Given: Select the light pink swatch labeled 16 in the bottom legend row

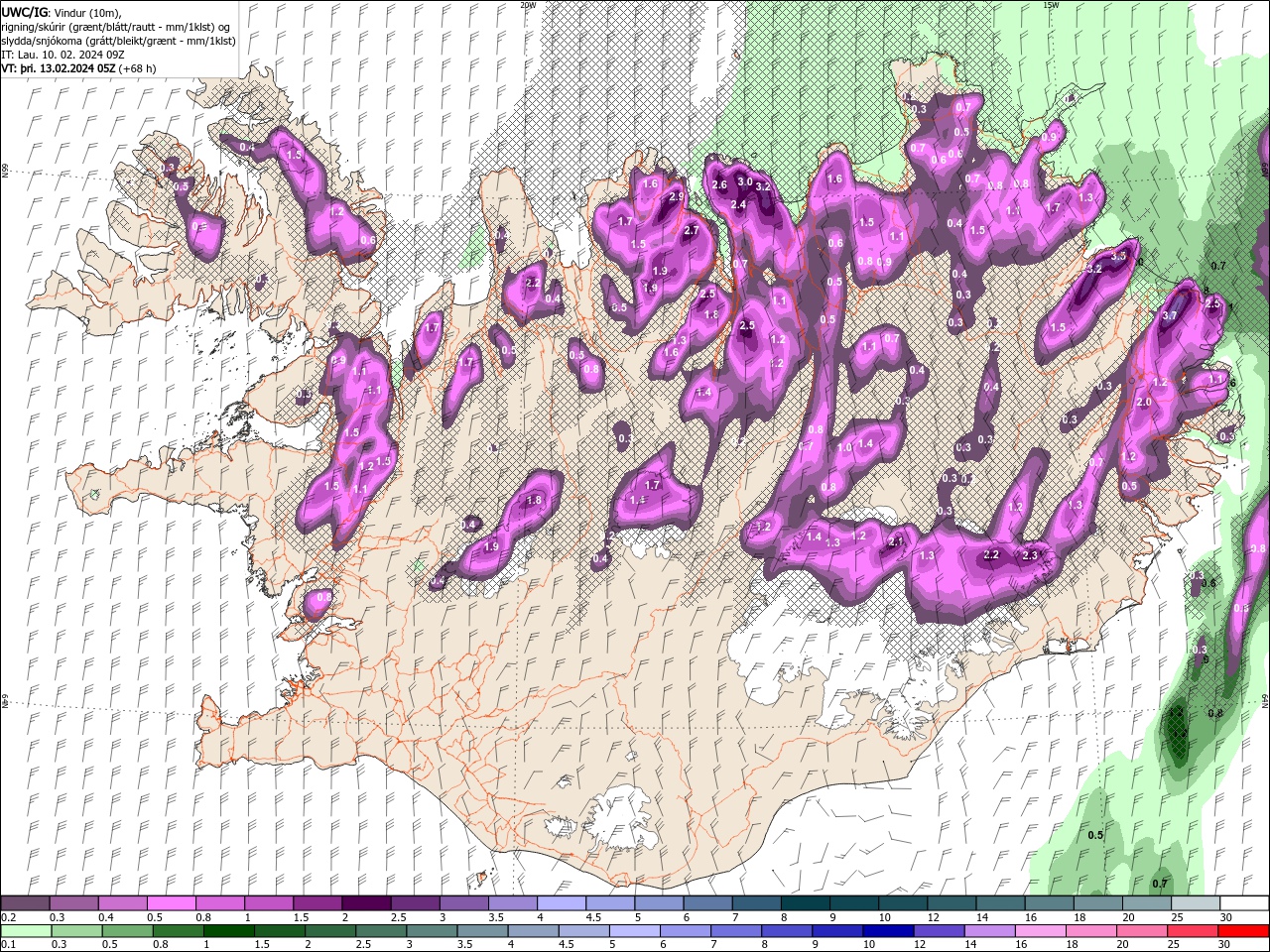Looking at the screenshot, I should (x=1040, y=930).
